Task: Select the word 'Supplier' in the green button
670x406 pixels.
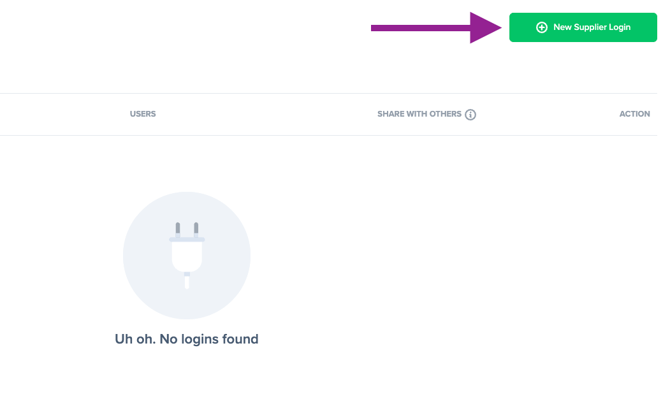Action: (x=590, y=27)
